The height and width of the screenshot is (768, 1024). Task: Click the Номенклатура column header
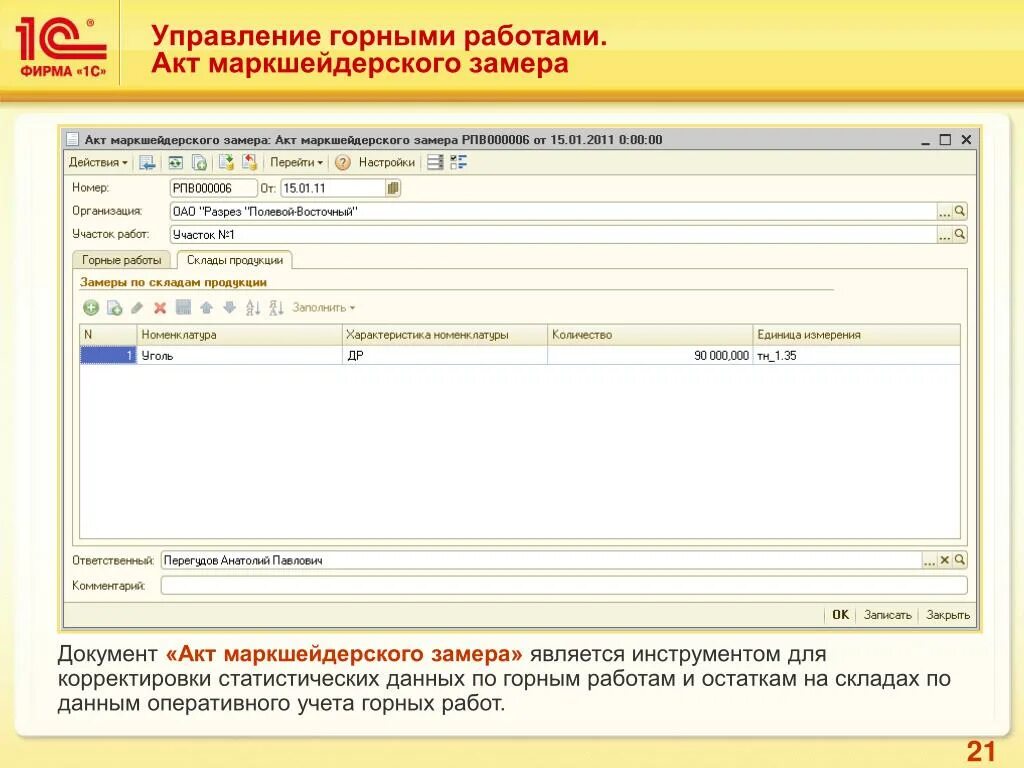tap(240, 334)
